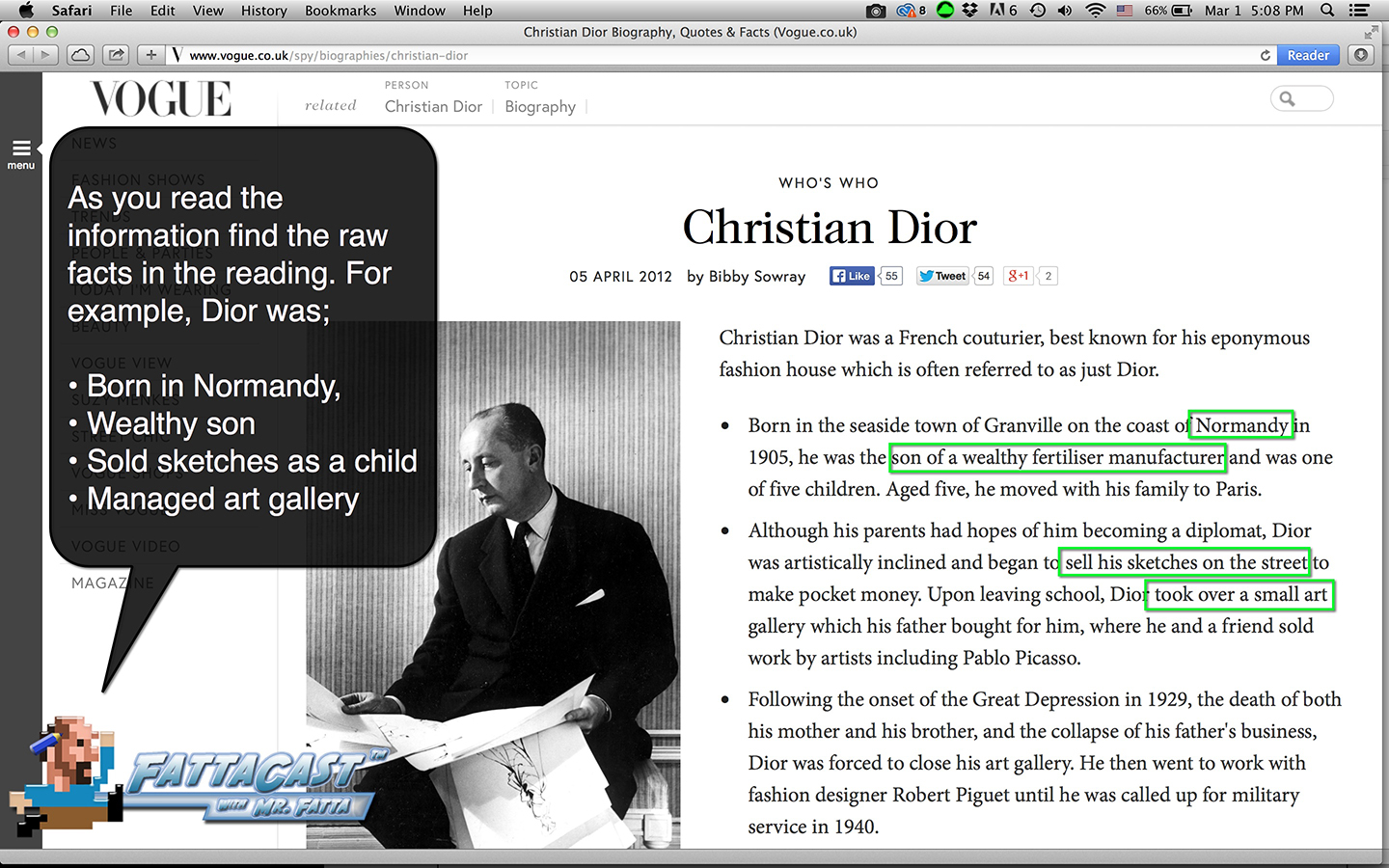Open Notification Center list icon

(x=1359, y=11)
